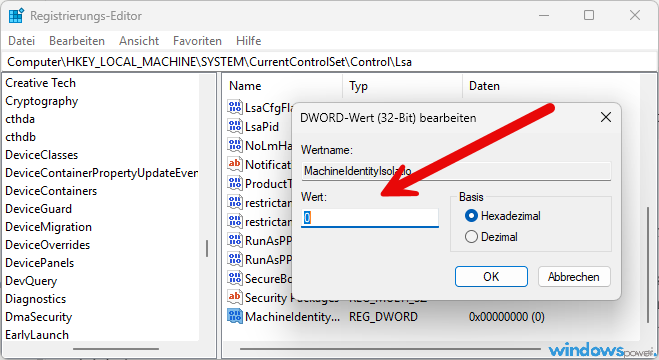Select the EarlyLaunch key in tree
This screenshot has height=360, width=659.
pyautogui.click(x=37, y=335)
